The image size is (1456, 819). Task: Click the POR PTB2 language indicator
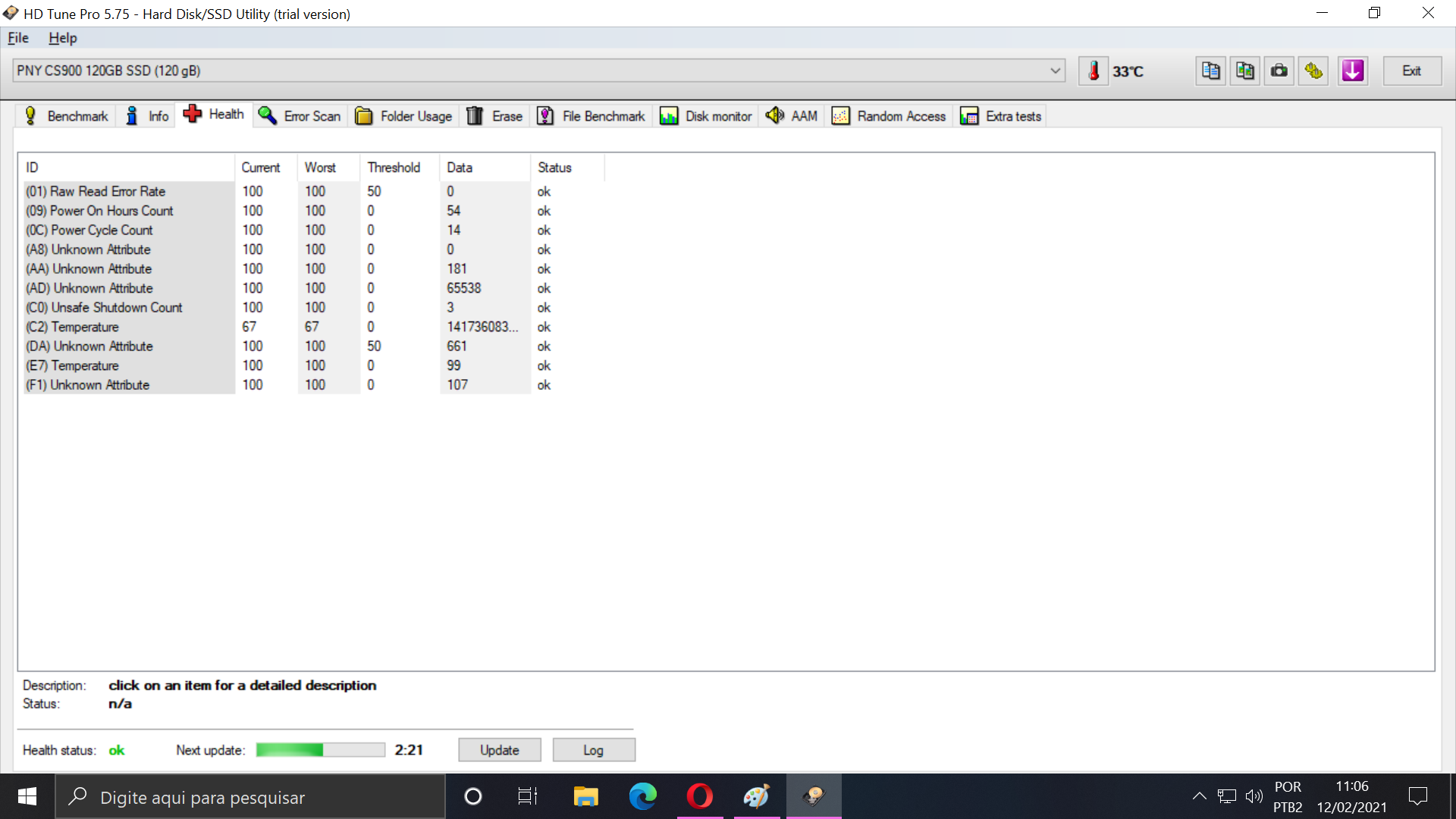pyautogui.click(x=1288, y=797)
